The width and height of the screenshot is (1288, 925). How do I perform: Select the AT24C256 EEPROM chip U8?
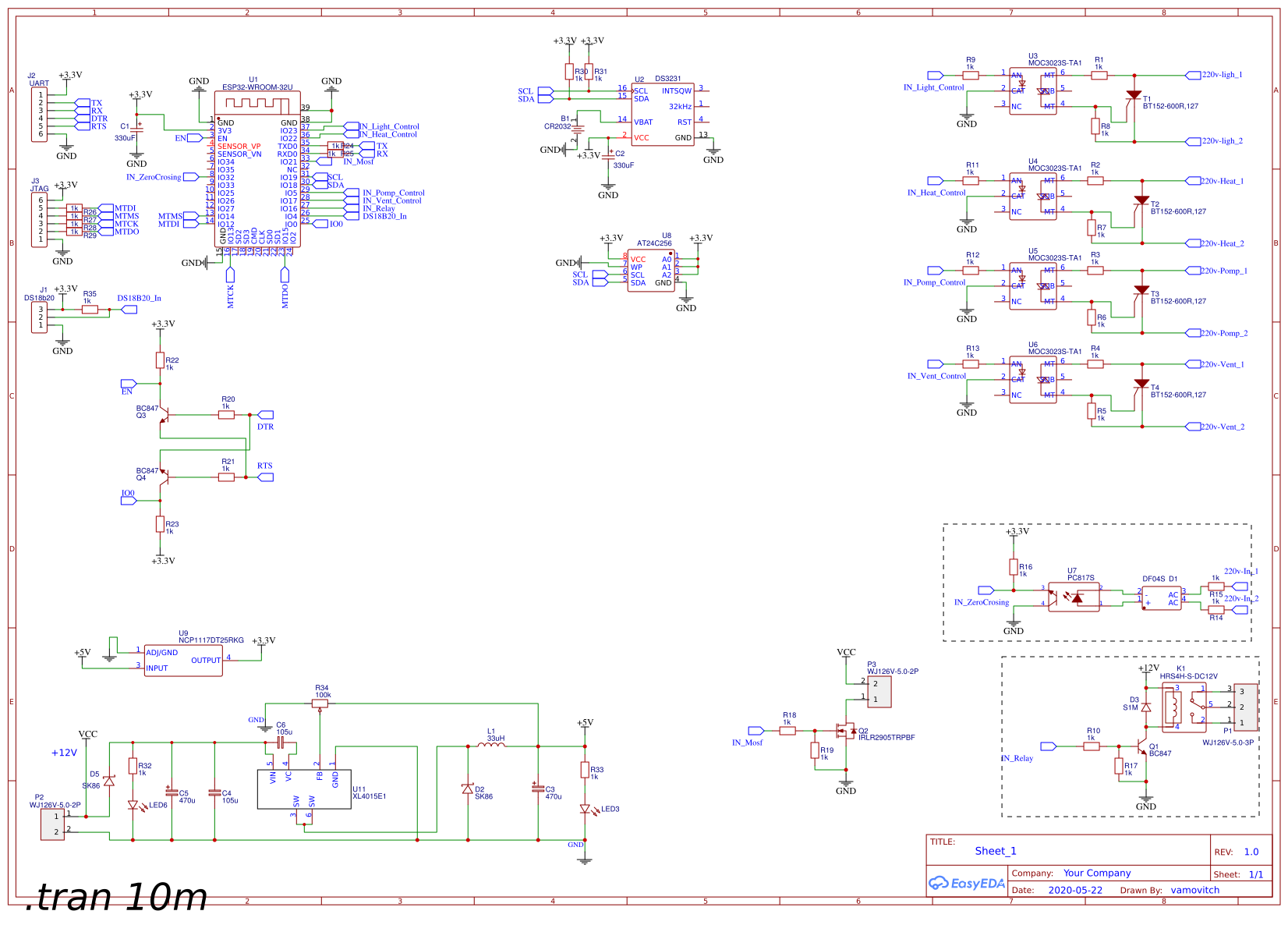click(650, 271)
